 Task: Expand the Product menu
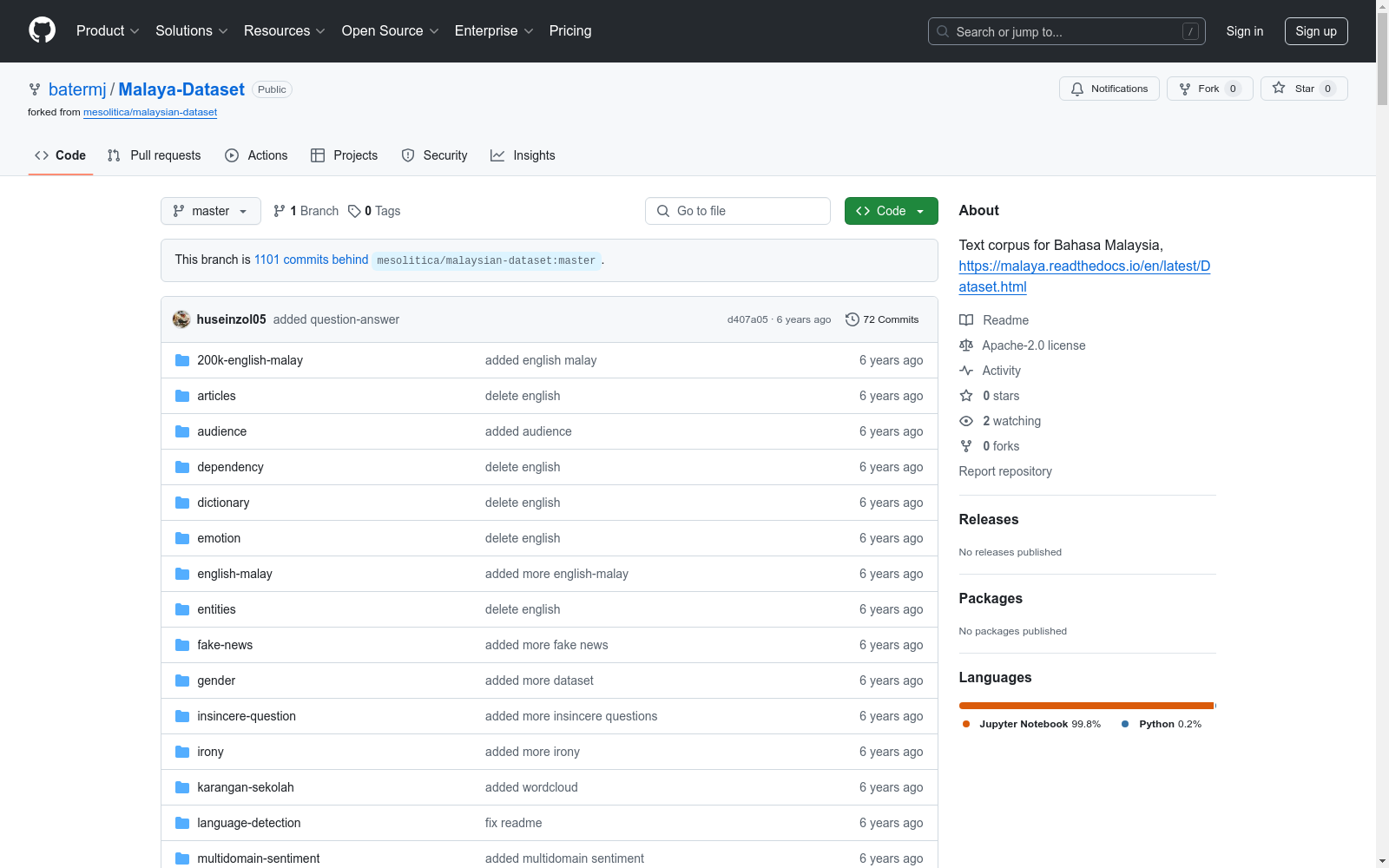[x=108, y=30]
